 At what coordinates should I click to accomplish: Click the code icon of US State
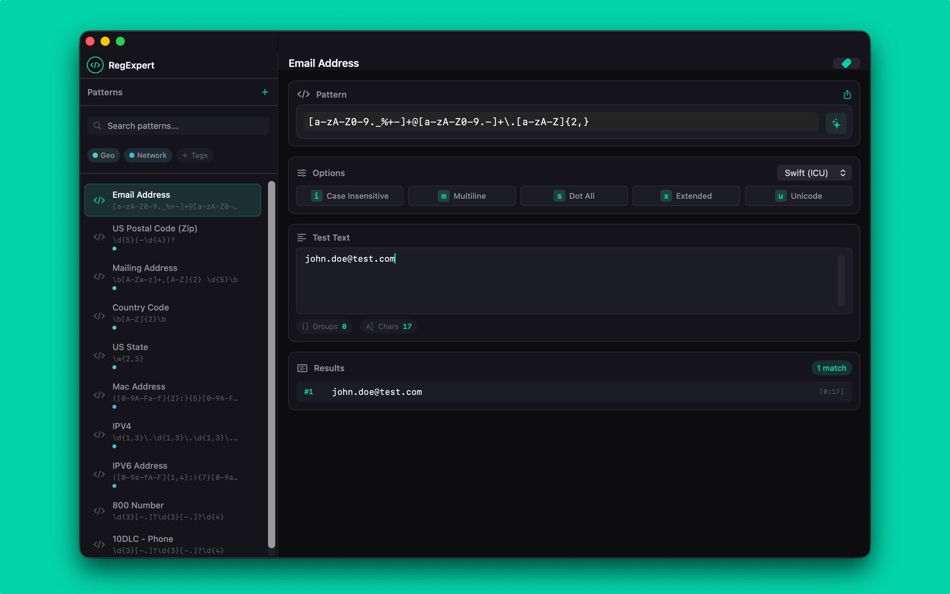[x=99, y=355]
